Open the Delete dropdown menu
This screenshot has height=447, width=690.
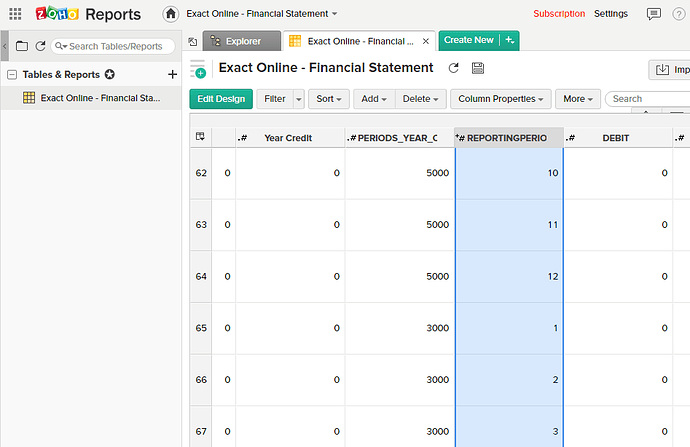421,99
